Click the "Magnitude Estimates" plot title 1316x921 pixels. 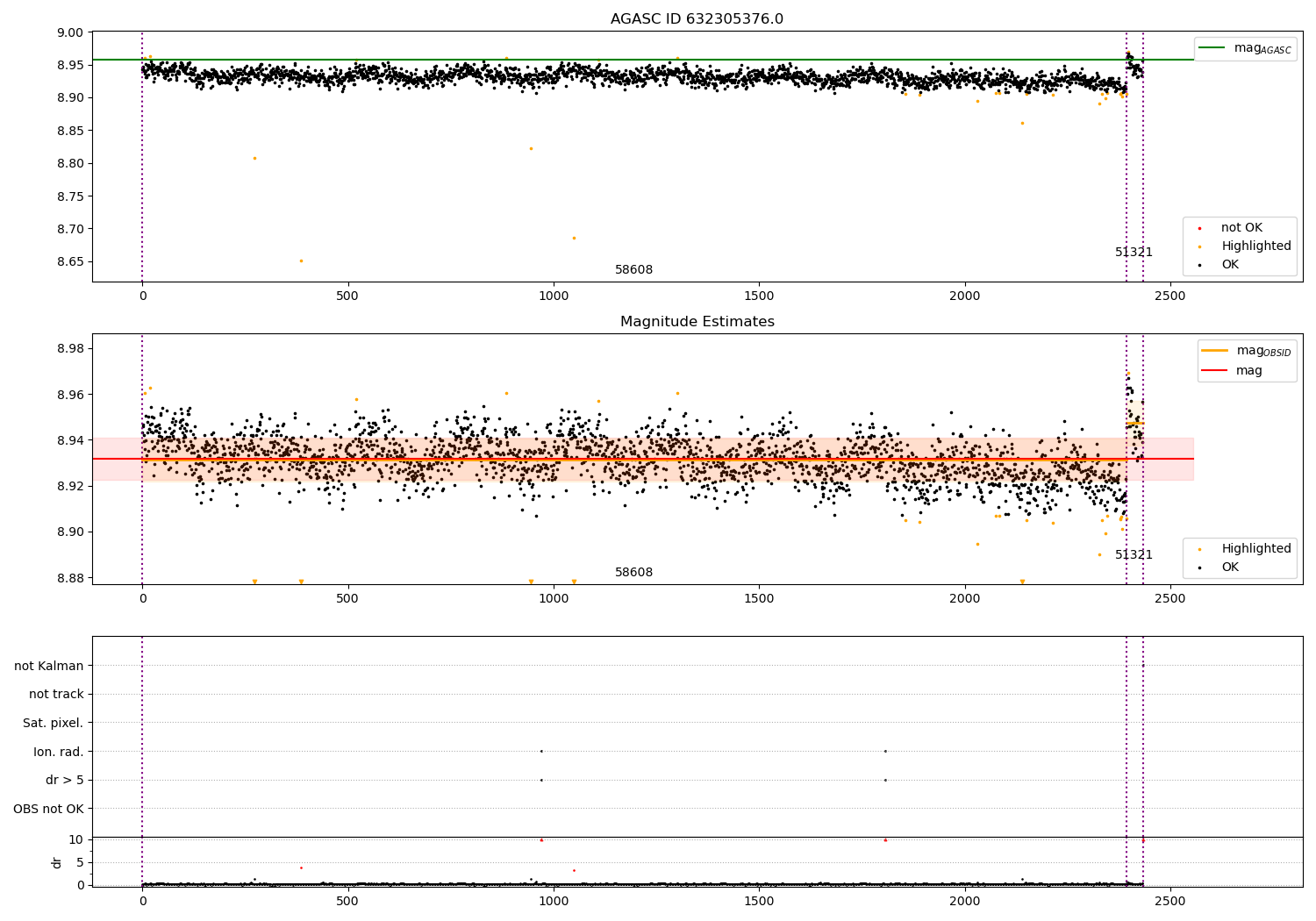(x=697, y=322)
